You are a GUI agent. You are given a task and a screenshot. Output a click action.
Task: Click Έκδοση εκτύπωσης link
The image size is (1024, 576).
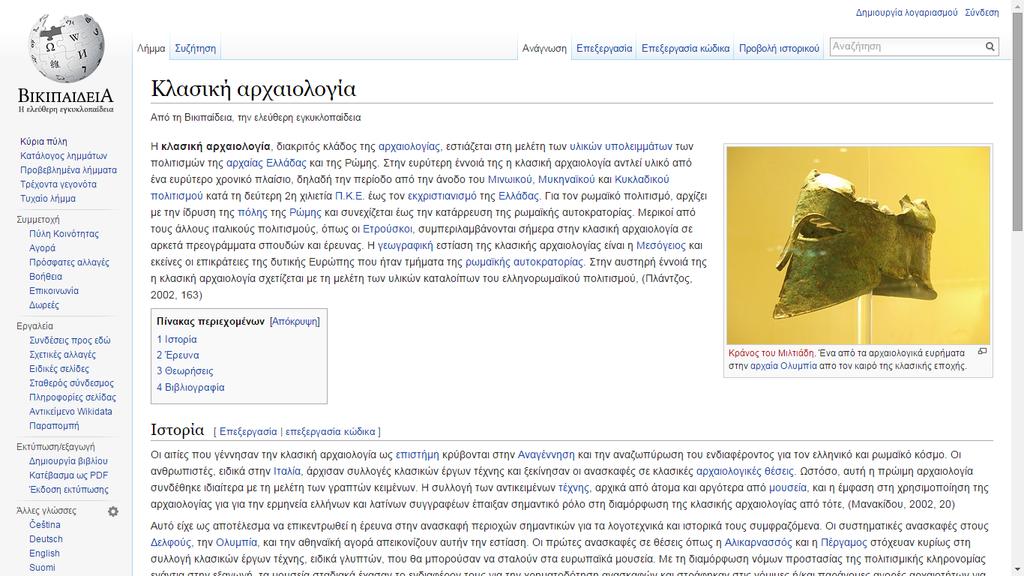pos(69,490)
